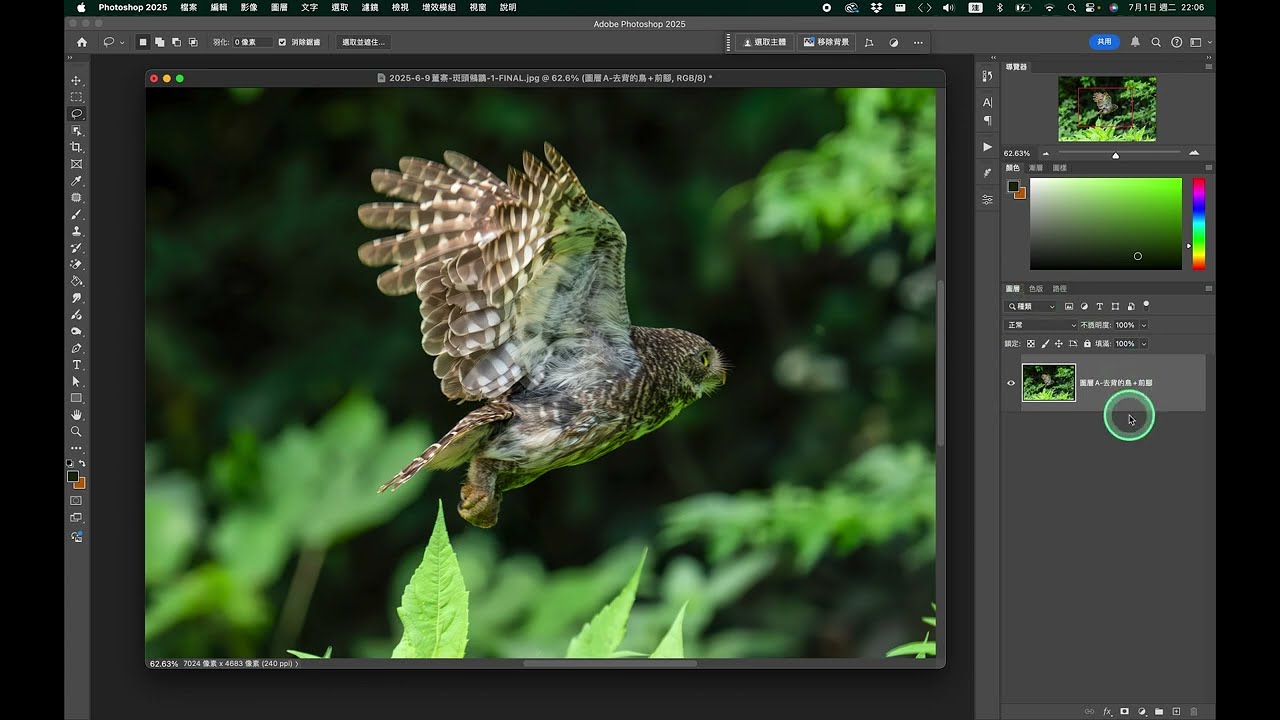Viewport: 1280px width, 720px height.
Task: Choose Subtract from Selection mode
Action: pos(176,42)
